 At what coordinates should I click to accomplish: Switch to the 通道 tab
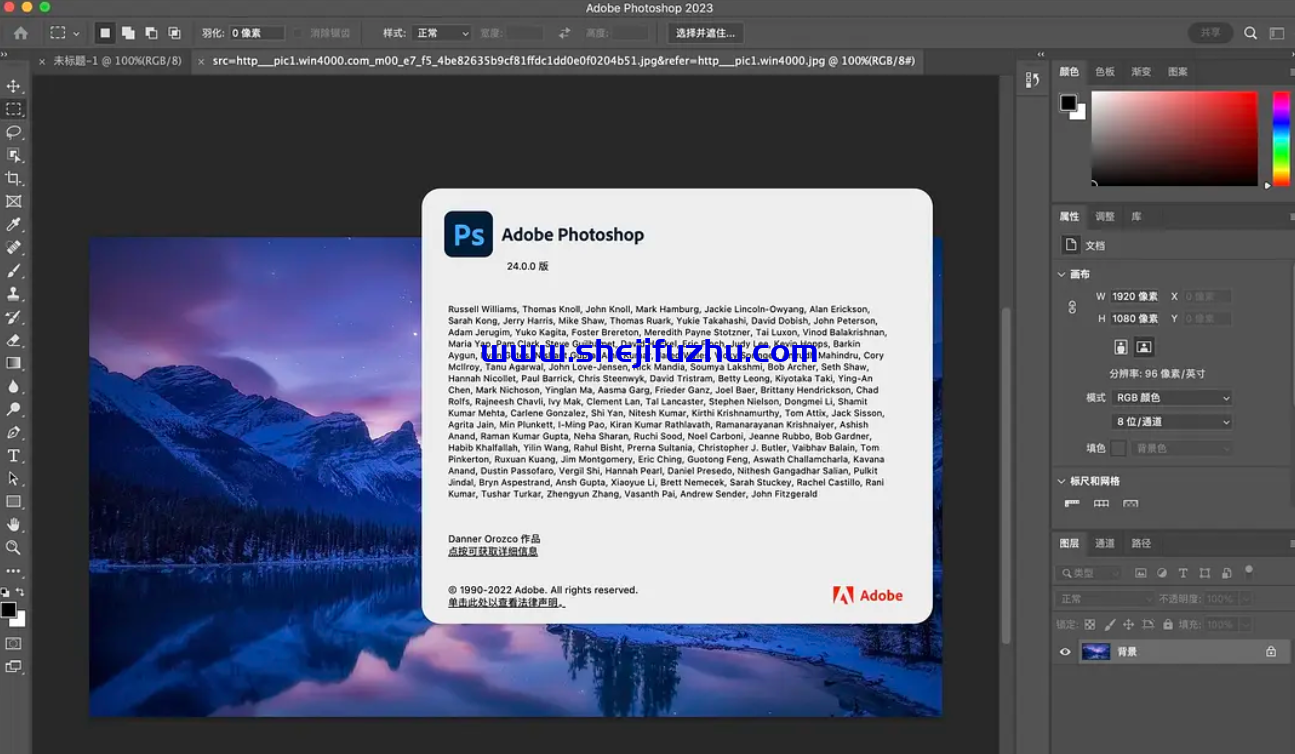pyautogui.click(x=1105, y=544)
